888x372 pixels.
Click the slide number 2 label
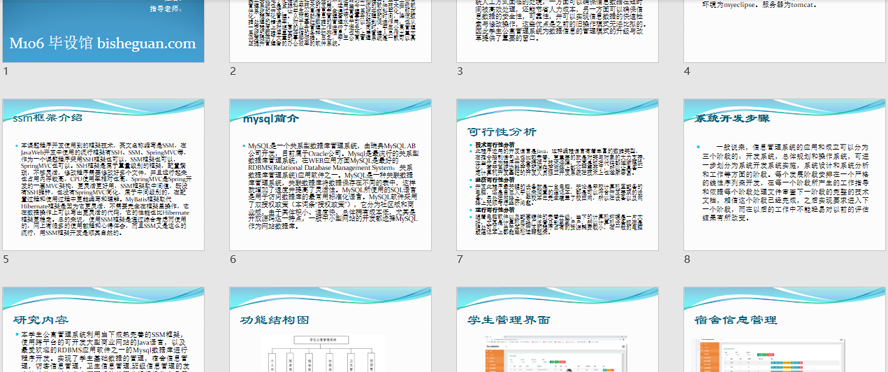point(233,71)
